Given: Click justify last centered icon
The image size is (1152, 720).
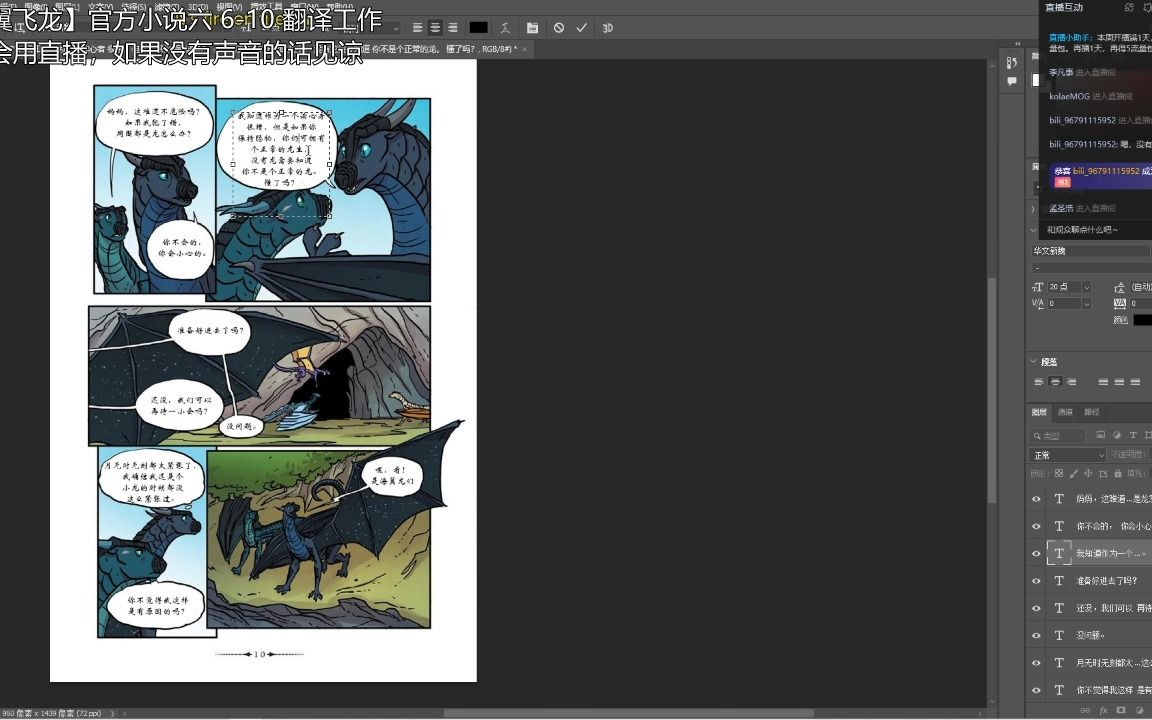Looking at the screenshot, I should pyautogui.click(x=1119, y=382).
